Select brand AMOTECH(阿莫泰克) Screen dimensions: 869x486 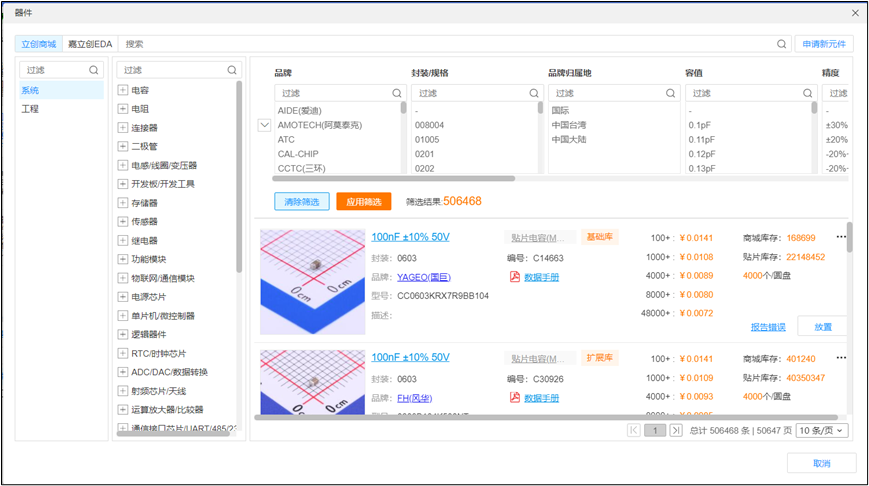[x=320, y=125]
